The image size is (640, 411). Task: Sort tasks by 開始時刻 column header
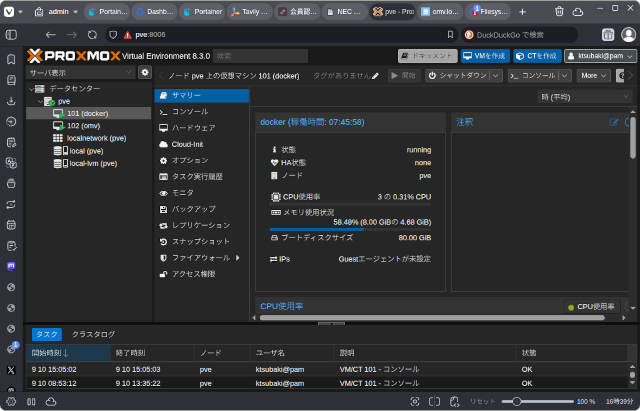[x=68, y=353]
